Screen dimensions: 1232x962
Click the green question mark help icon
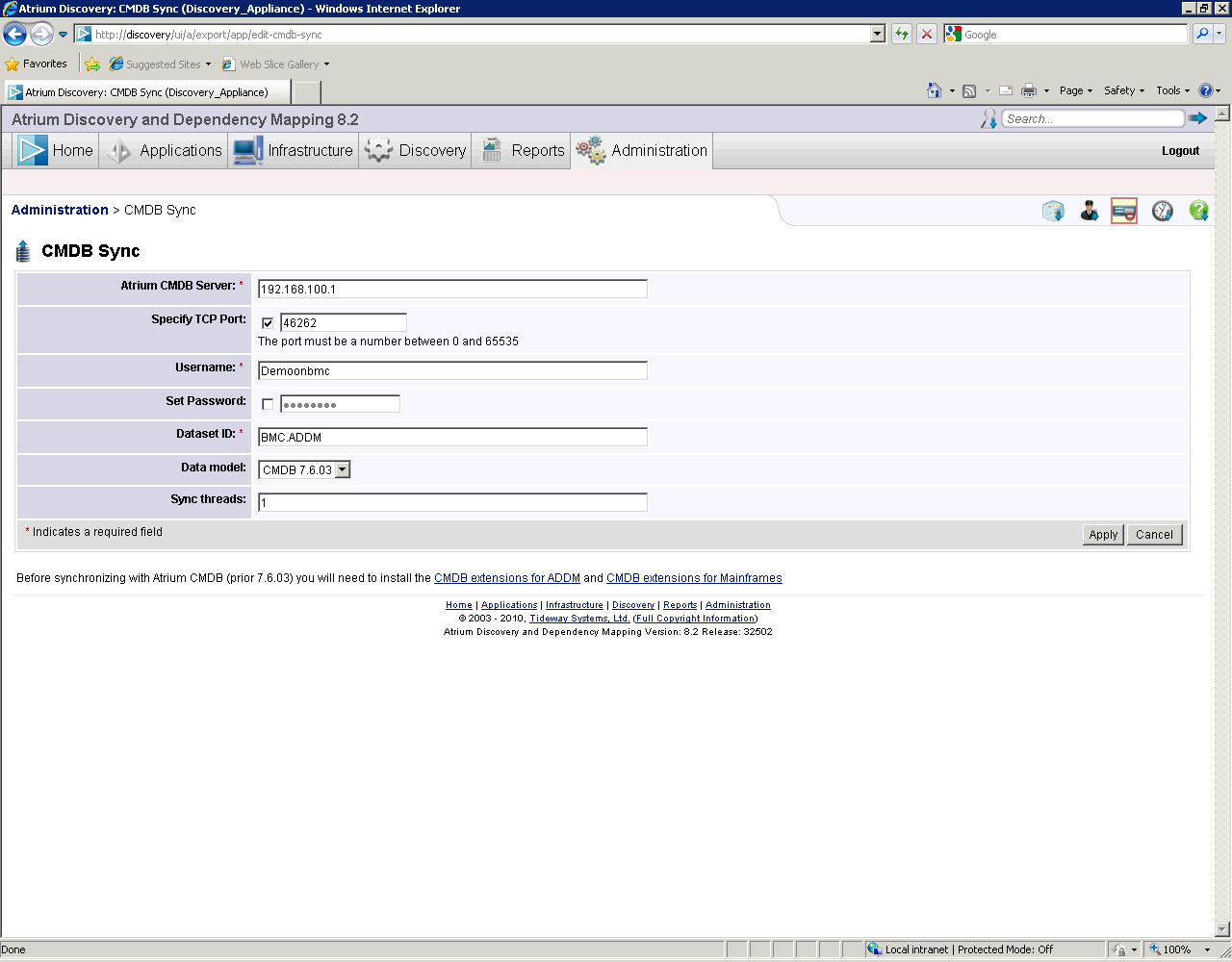click(x=1198, y=211)
